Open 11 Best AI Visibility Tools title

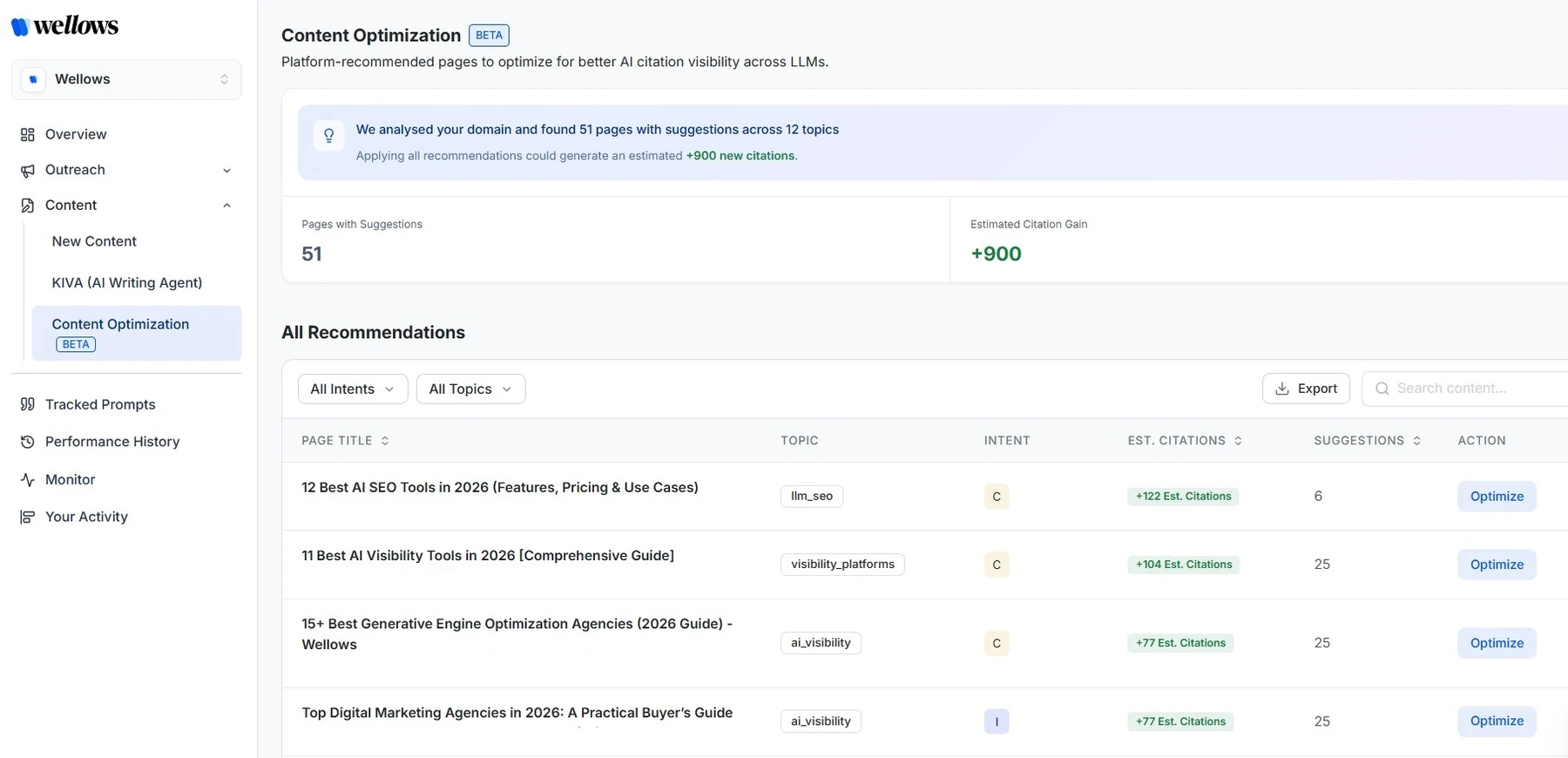click(488, 556)
